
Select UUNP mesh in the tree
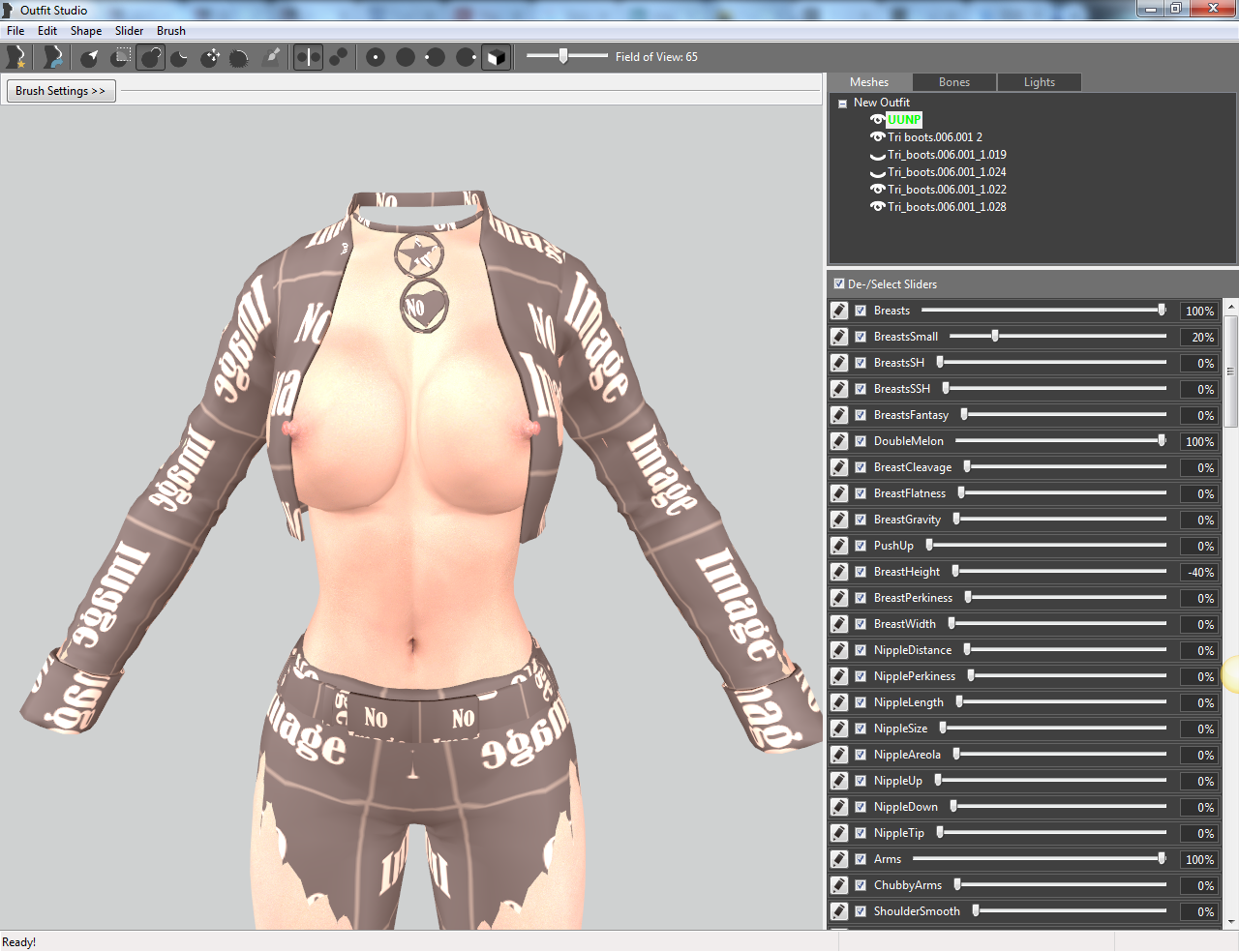(x=904, y=120)
